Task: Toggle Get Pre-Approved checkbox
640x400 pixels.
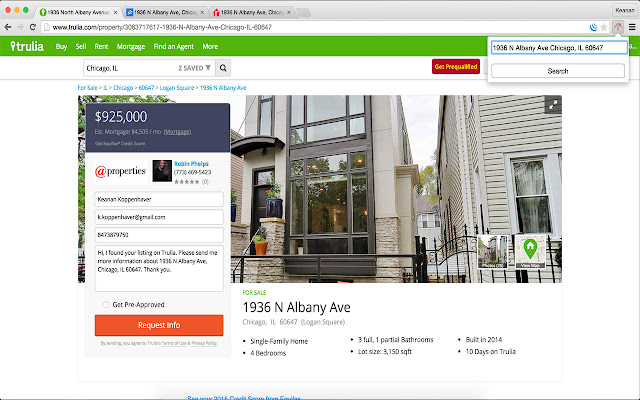Action: tap(106, 304)
